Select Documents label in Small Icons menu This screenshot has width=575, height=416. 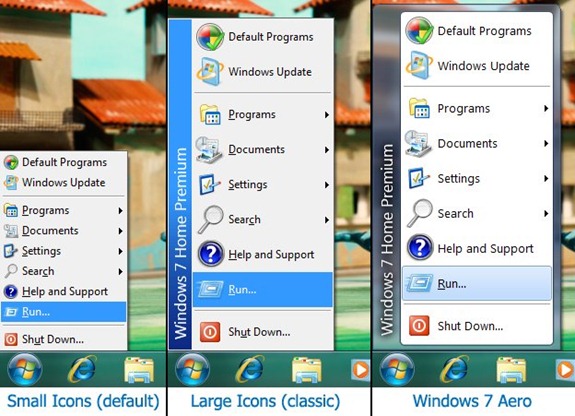pyautogui.click(x=50, y=230)
